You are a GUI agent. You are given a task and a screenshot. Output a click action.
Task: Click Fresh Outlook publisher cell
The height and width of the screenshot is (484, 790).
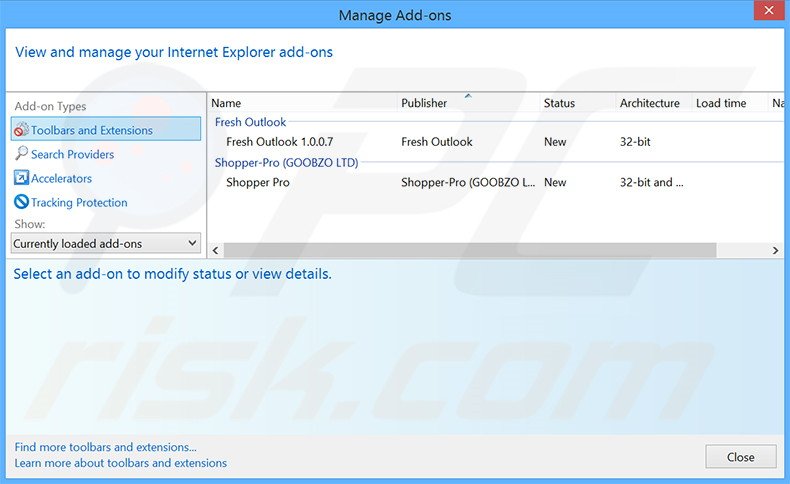point(437,142)
